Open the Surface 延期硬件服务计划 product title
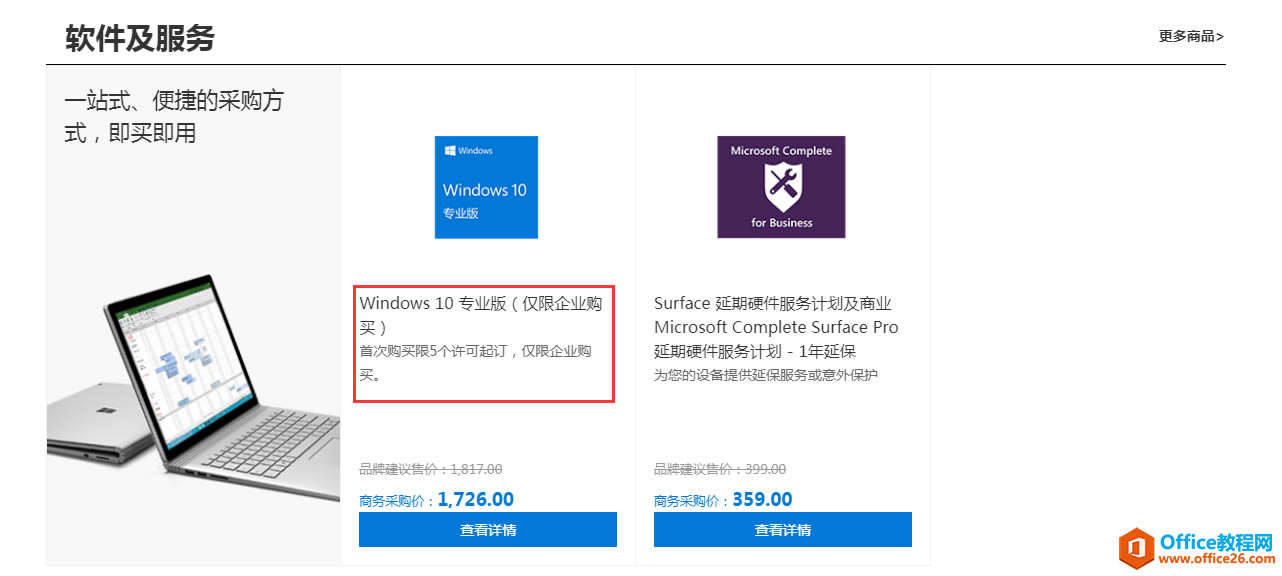 click(776, 327)
